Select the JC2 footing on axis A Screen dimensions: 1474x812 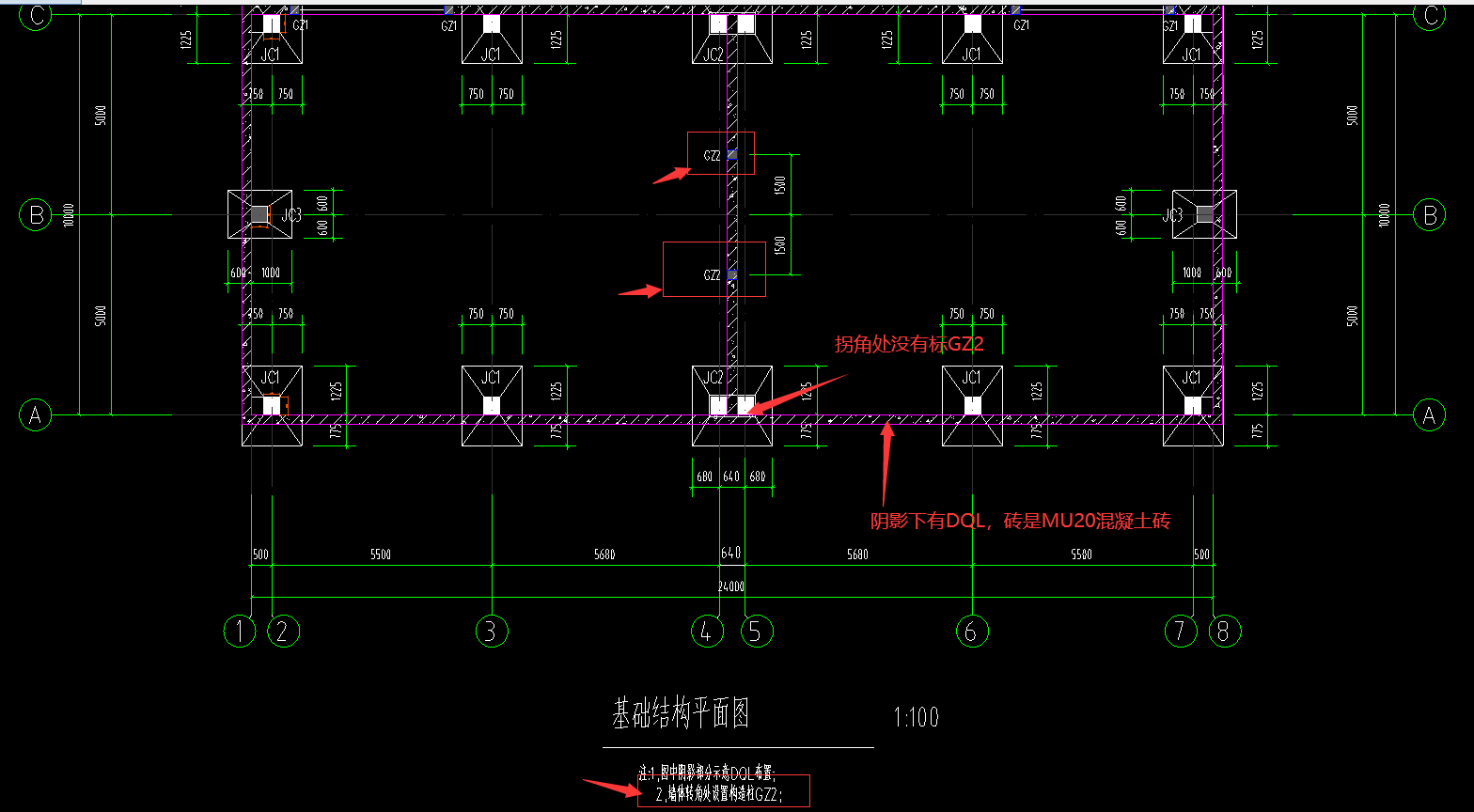pos(731,405)
